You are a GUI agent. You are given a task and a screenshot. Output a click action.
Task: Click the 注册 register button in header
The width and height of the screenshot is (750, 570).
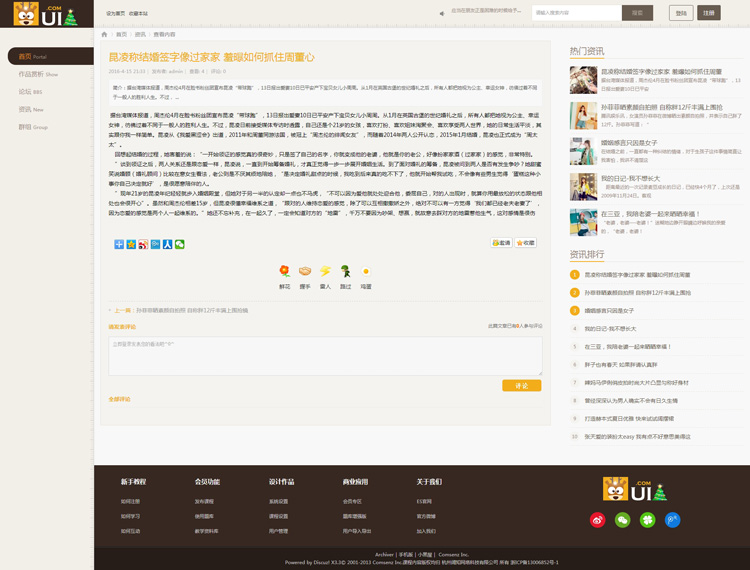pyautogui.click(x=709, y=13)
